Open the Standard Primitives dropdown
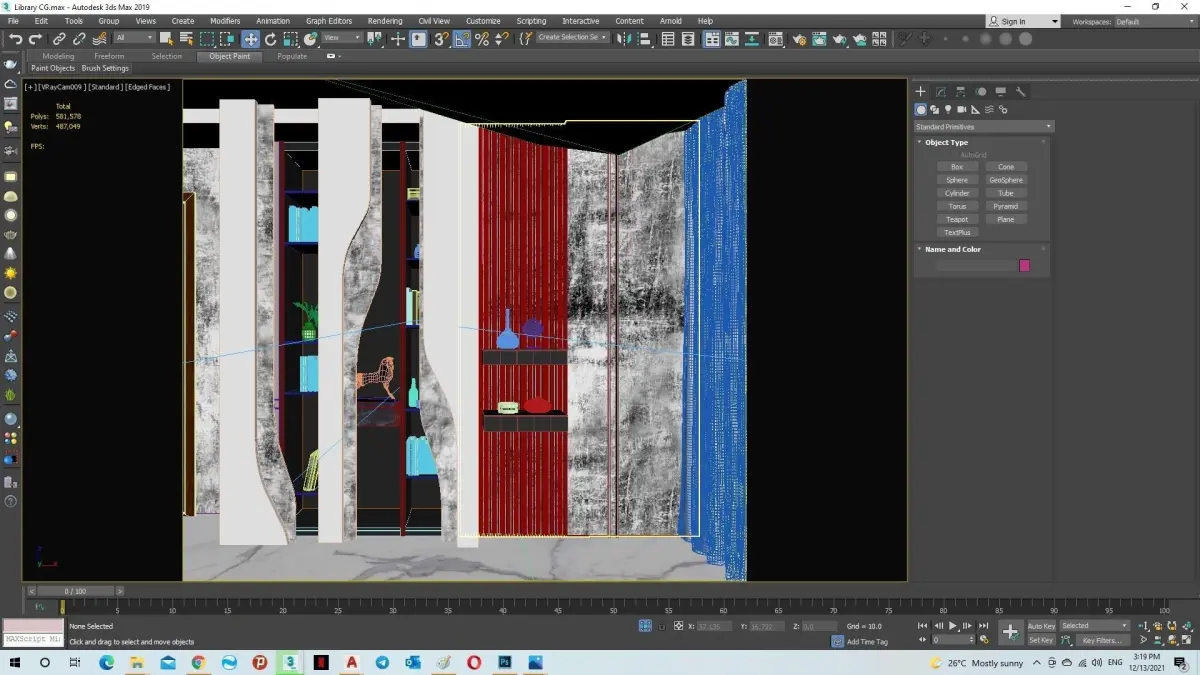 click(983, 127)
